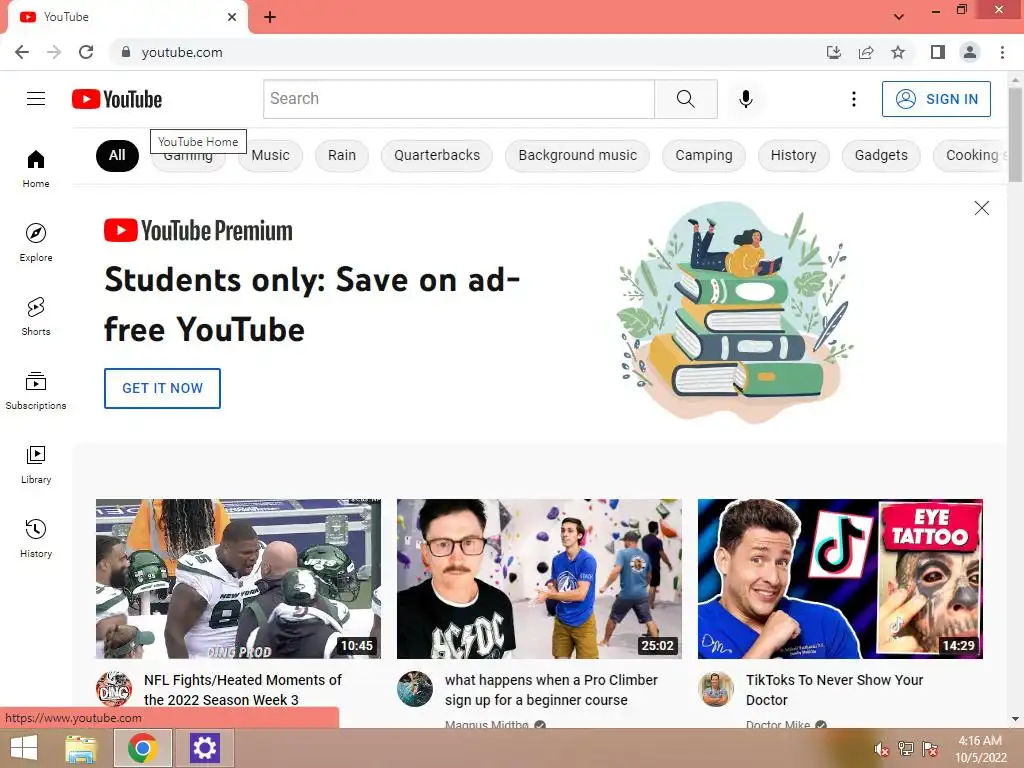This screenshot has height=768, width=1024.
Task: Open History in the sidebar
Action: click(36, 538)
